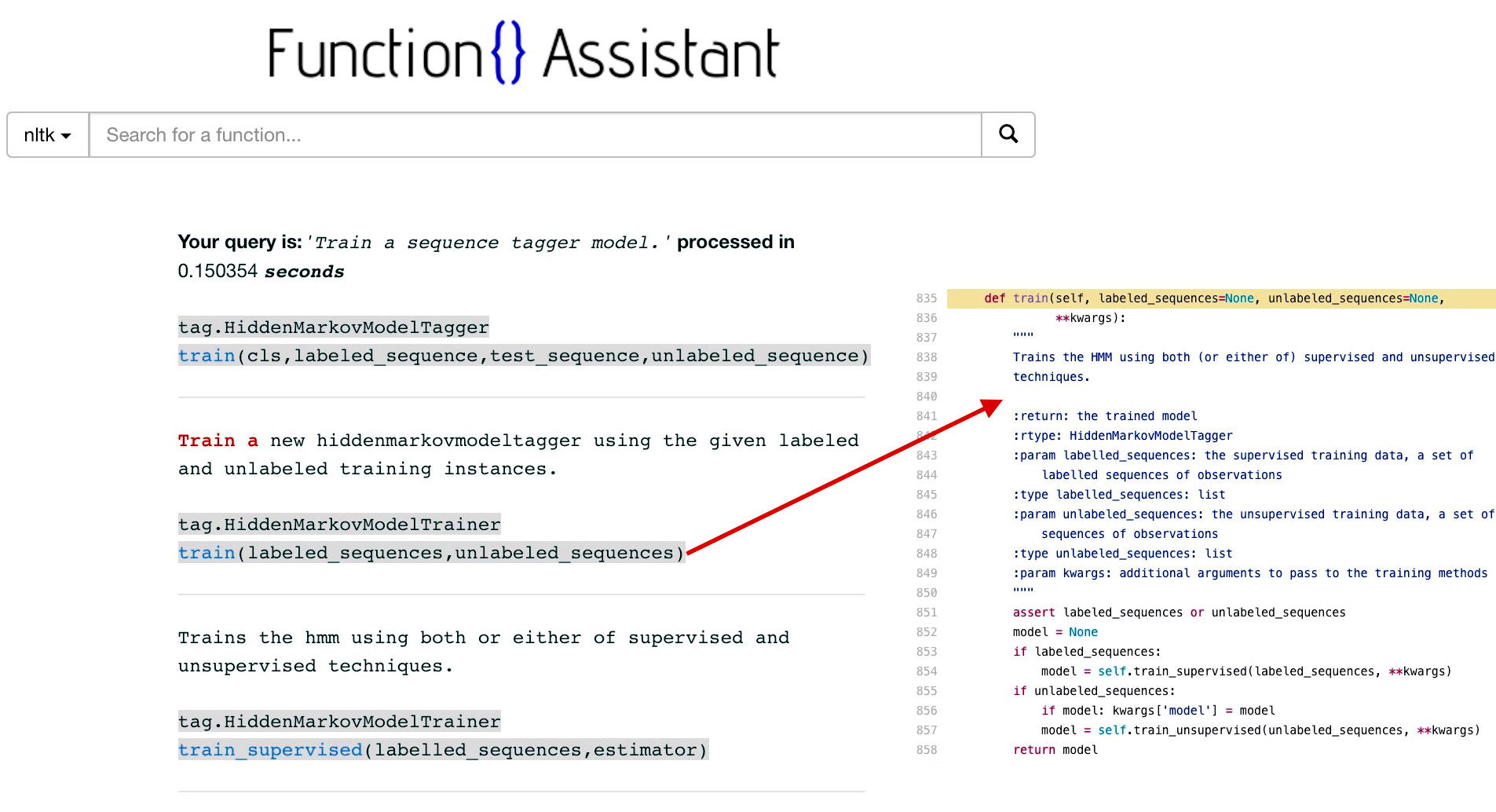This screenshot has height=812, width=1496.
Task: Click the docstring line 'techniques.' in the code
Action: [1052, 377]
